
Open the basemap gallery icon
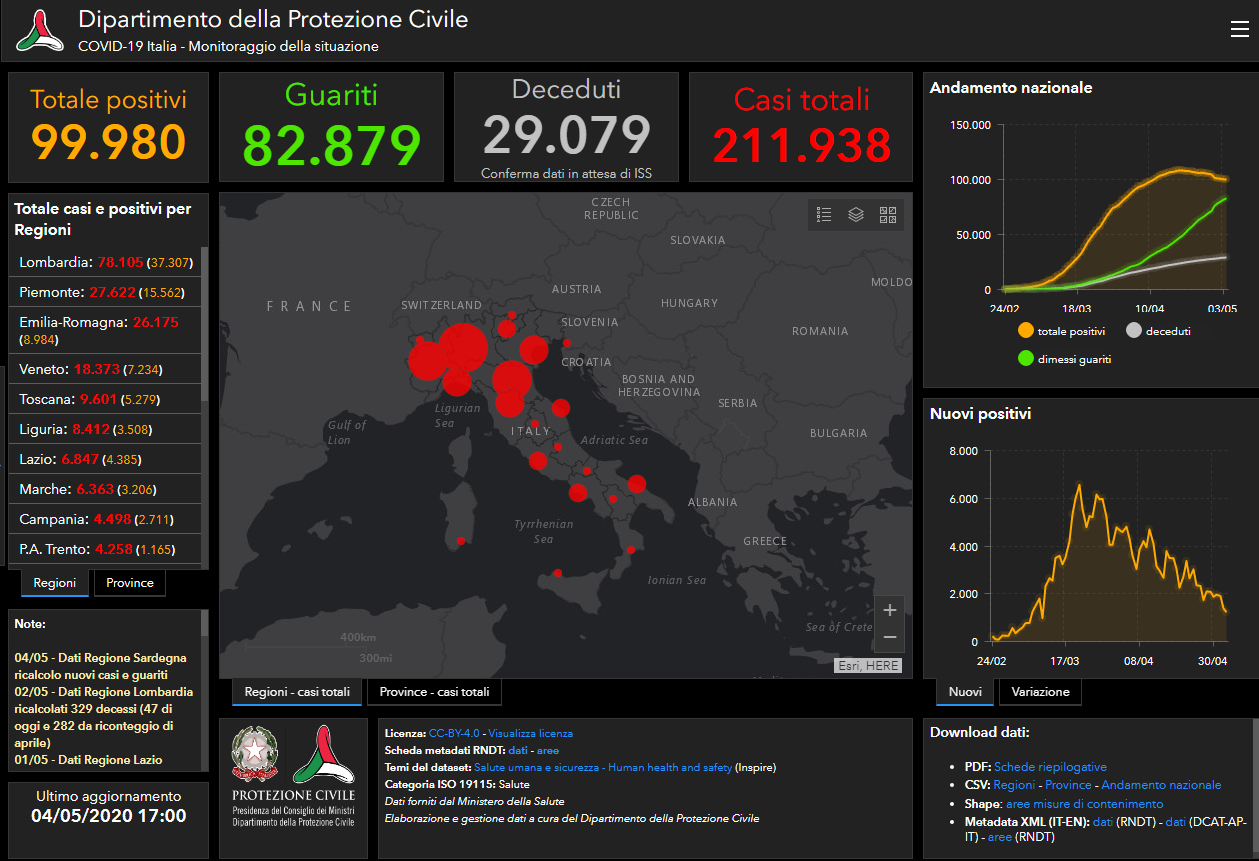pos(888,214)
